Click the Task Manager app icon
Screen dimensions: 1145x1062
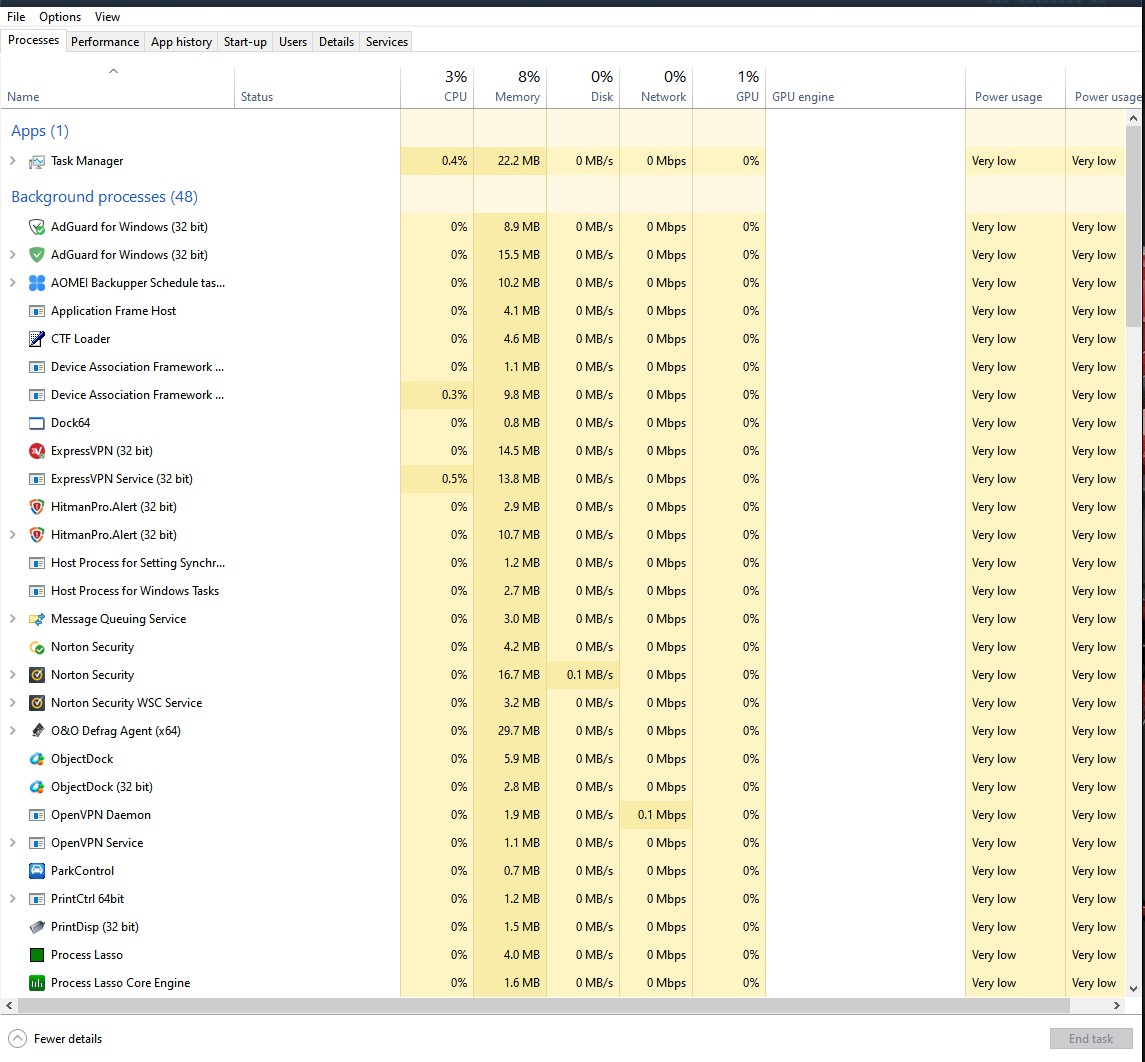[37, 161]
